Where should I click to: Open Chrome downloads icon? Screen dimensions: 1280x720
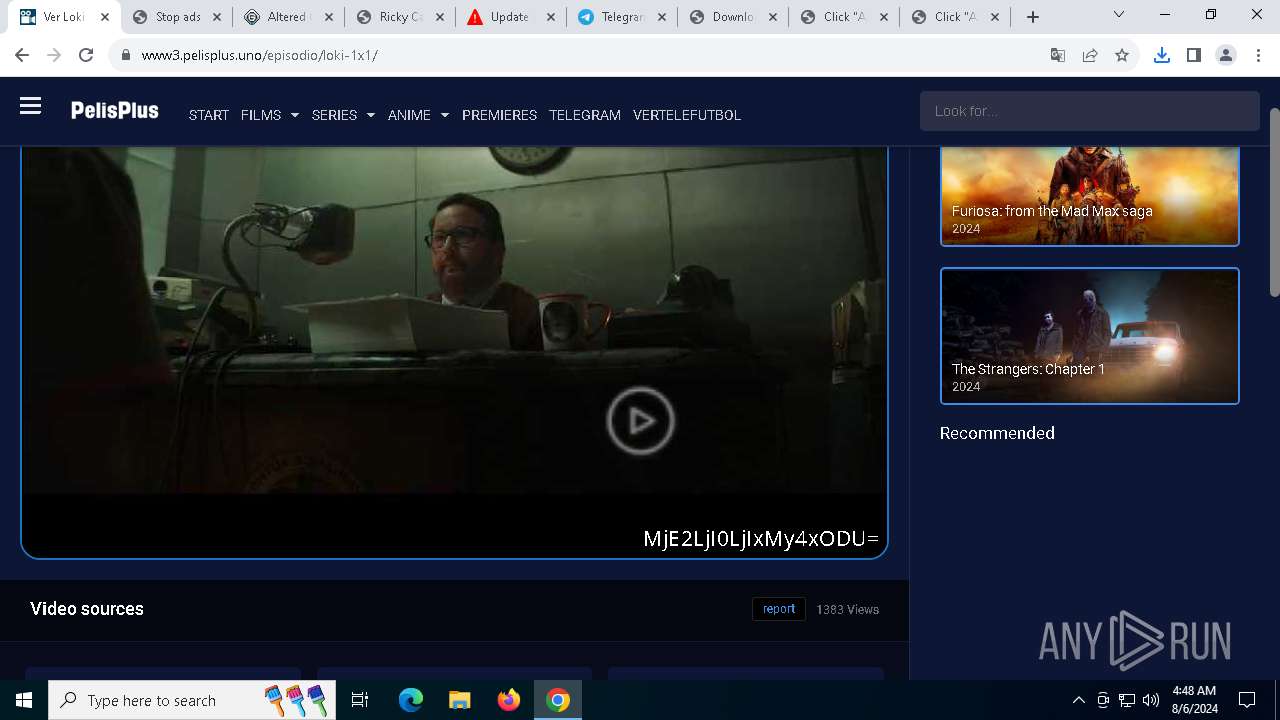point(1161,56)
